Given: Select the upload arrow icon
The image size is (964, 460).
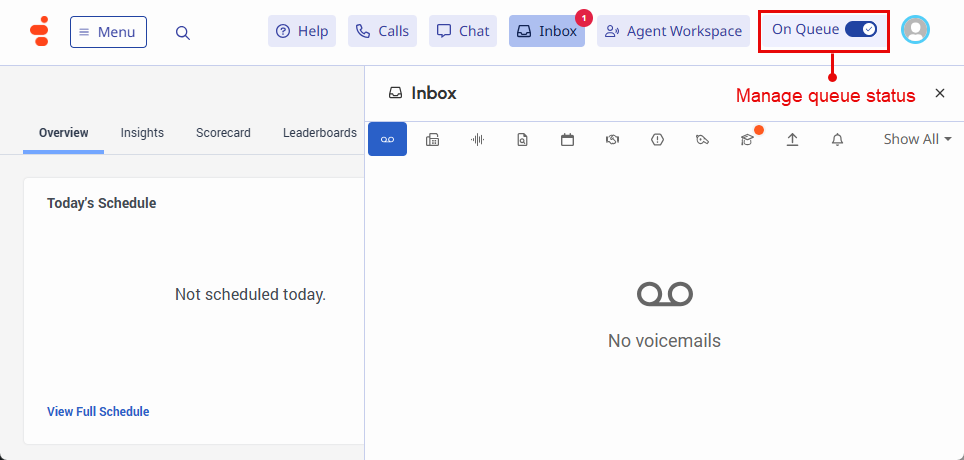Looking at the screenshot, I should click(792, 140).
